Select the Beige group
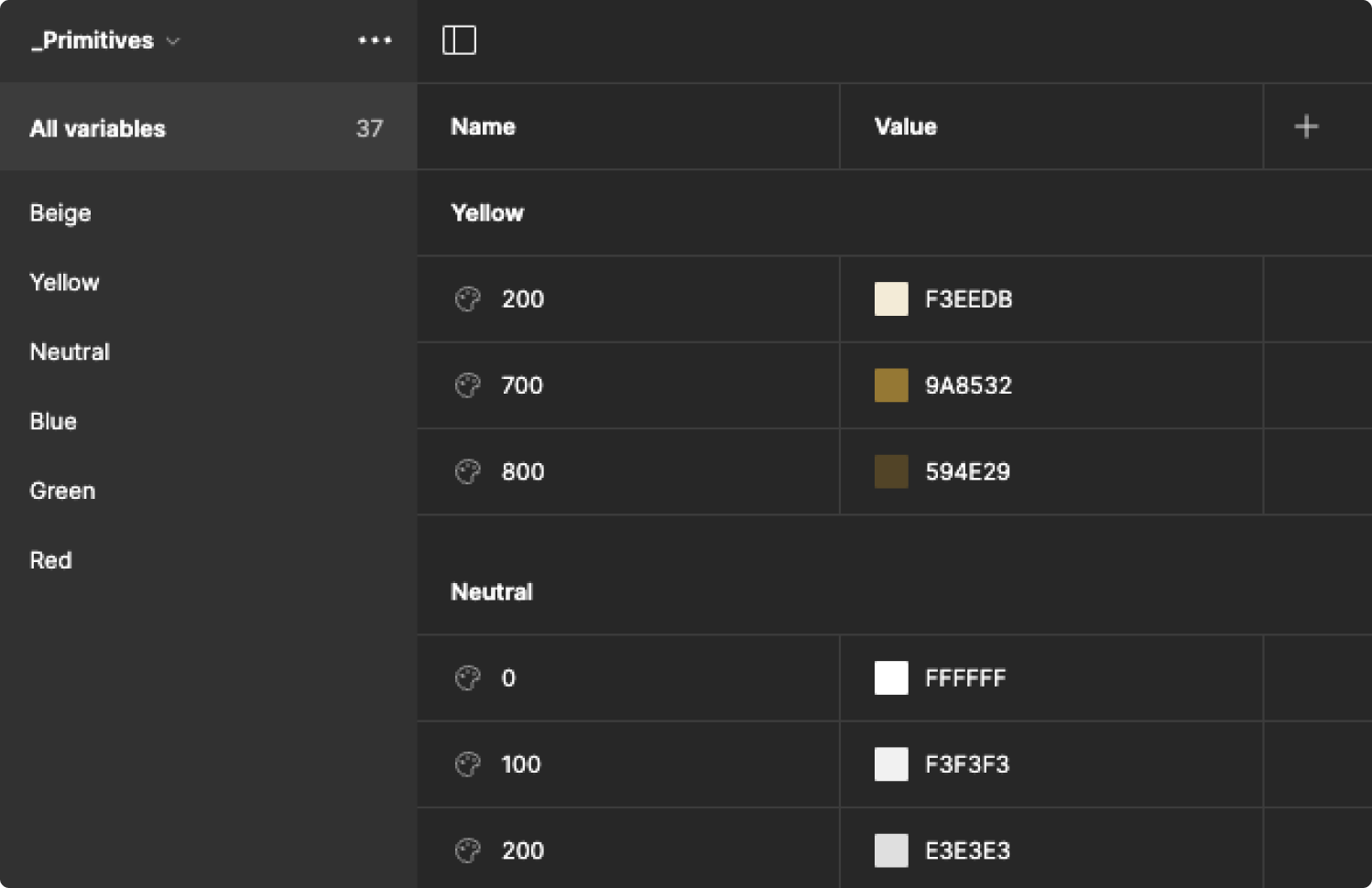1372x888 pixels. click(x=60, y=213)
